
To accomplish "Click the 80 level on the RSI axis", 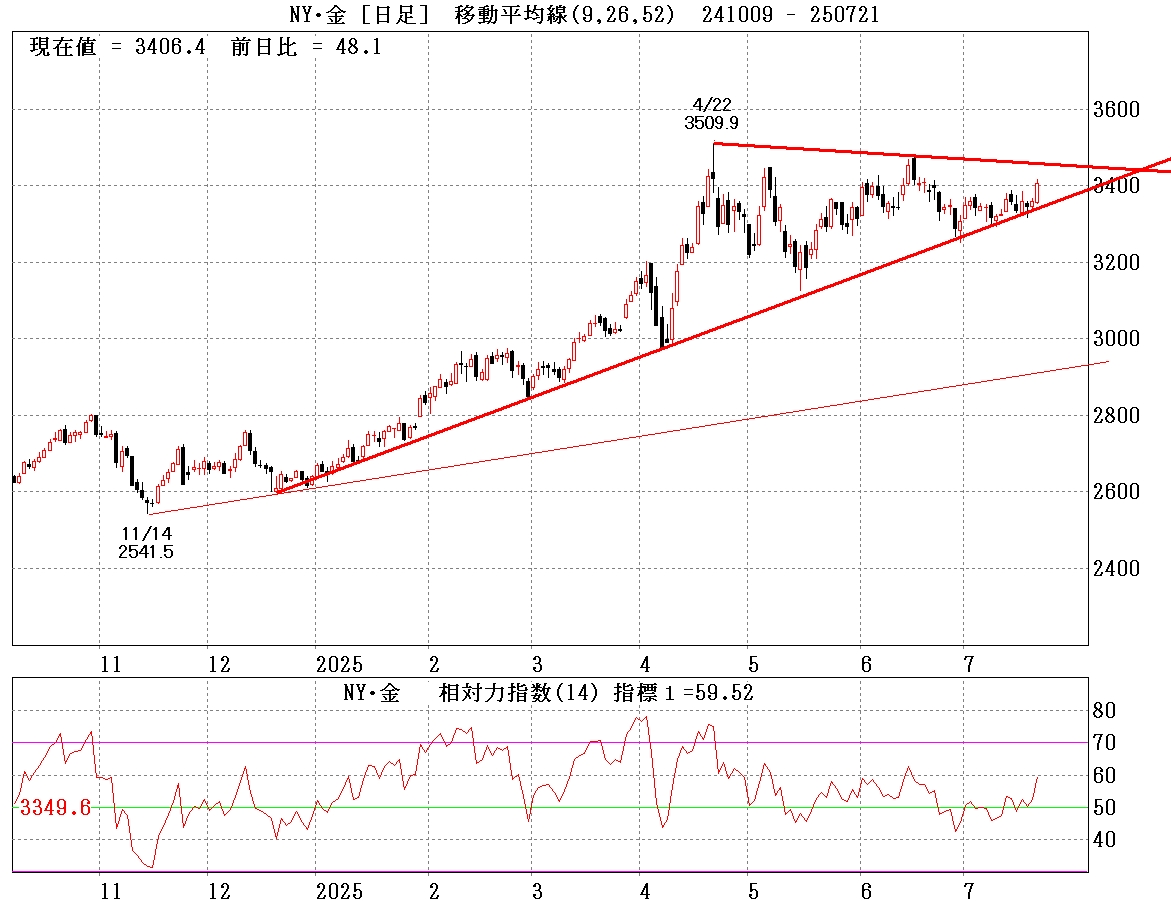I will point(1106,711).
